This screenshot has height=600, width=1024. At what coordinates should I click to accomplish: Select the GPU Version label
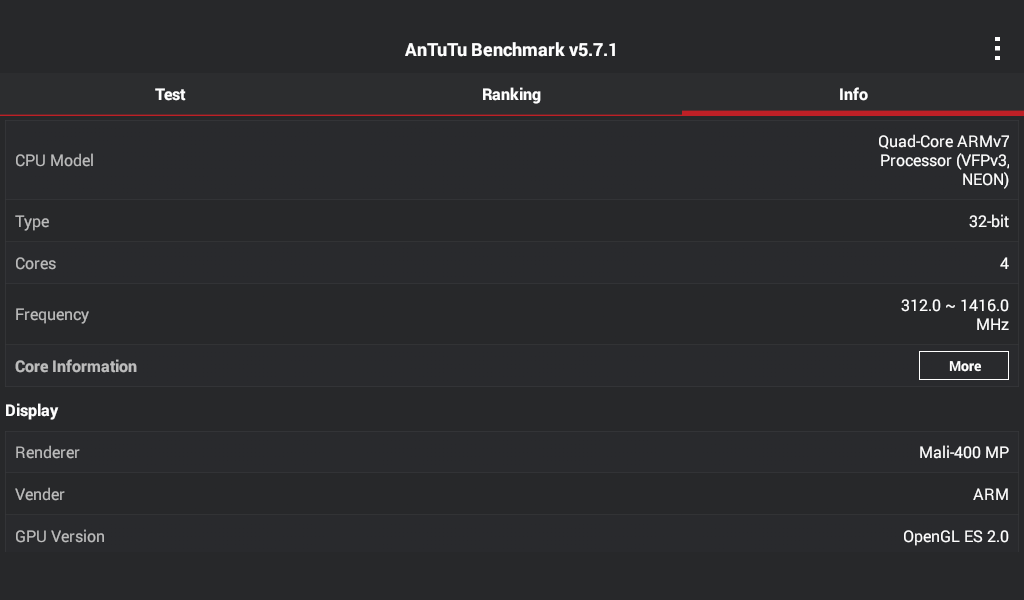tap(60, 536)
